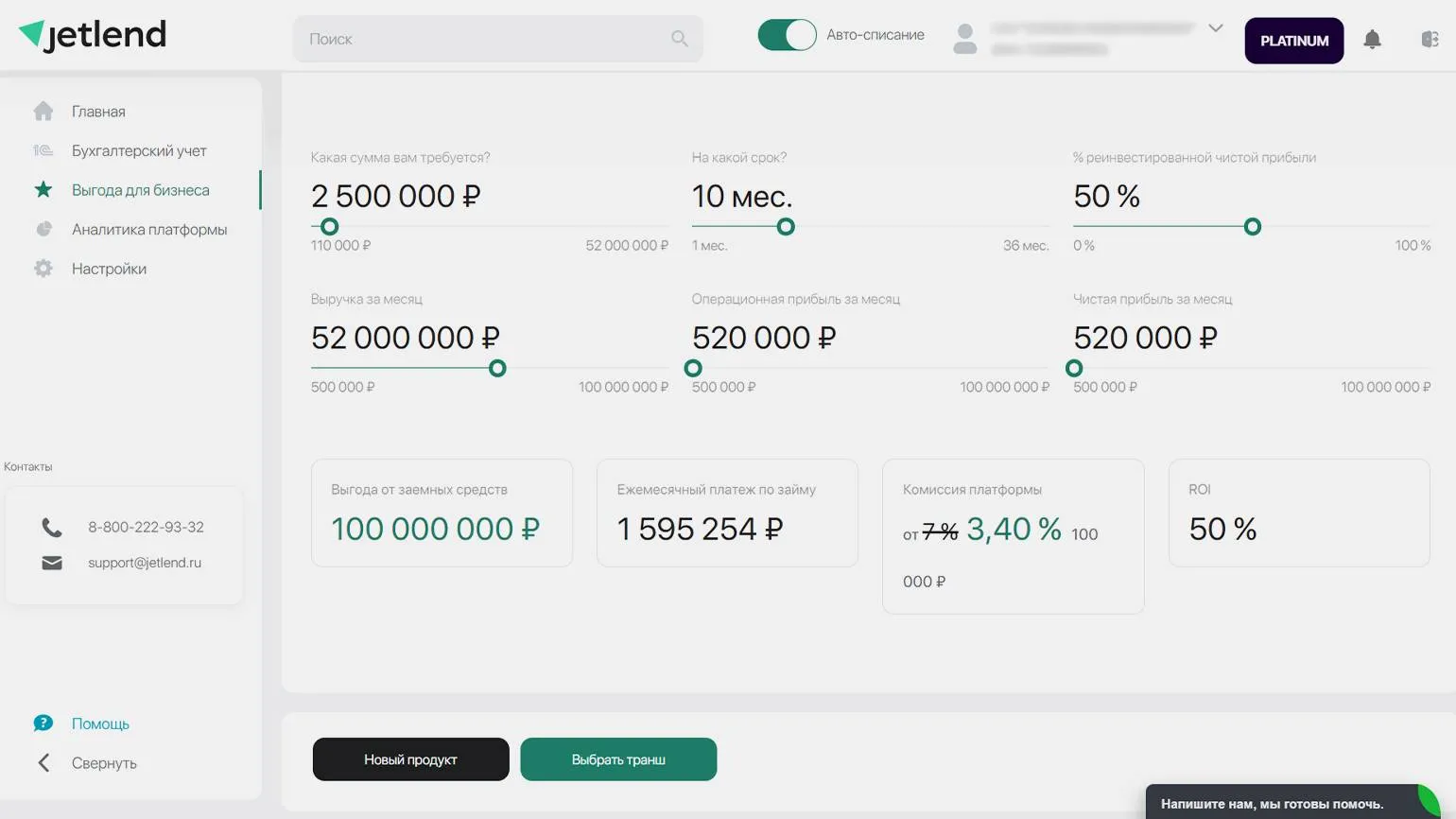This screenshot has height=819, width=1456.
Task: Expand the account dropdown chevron
Action: (1216, 28)
